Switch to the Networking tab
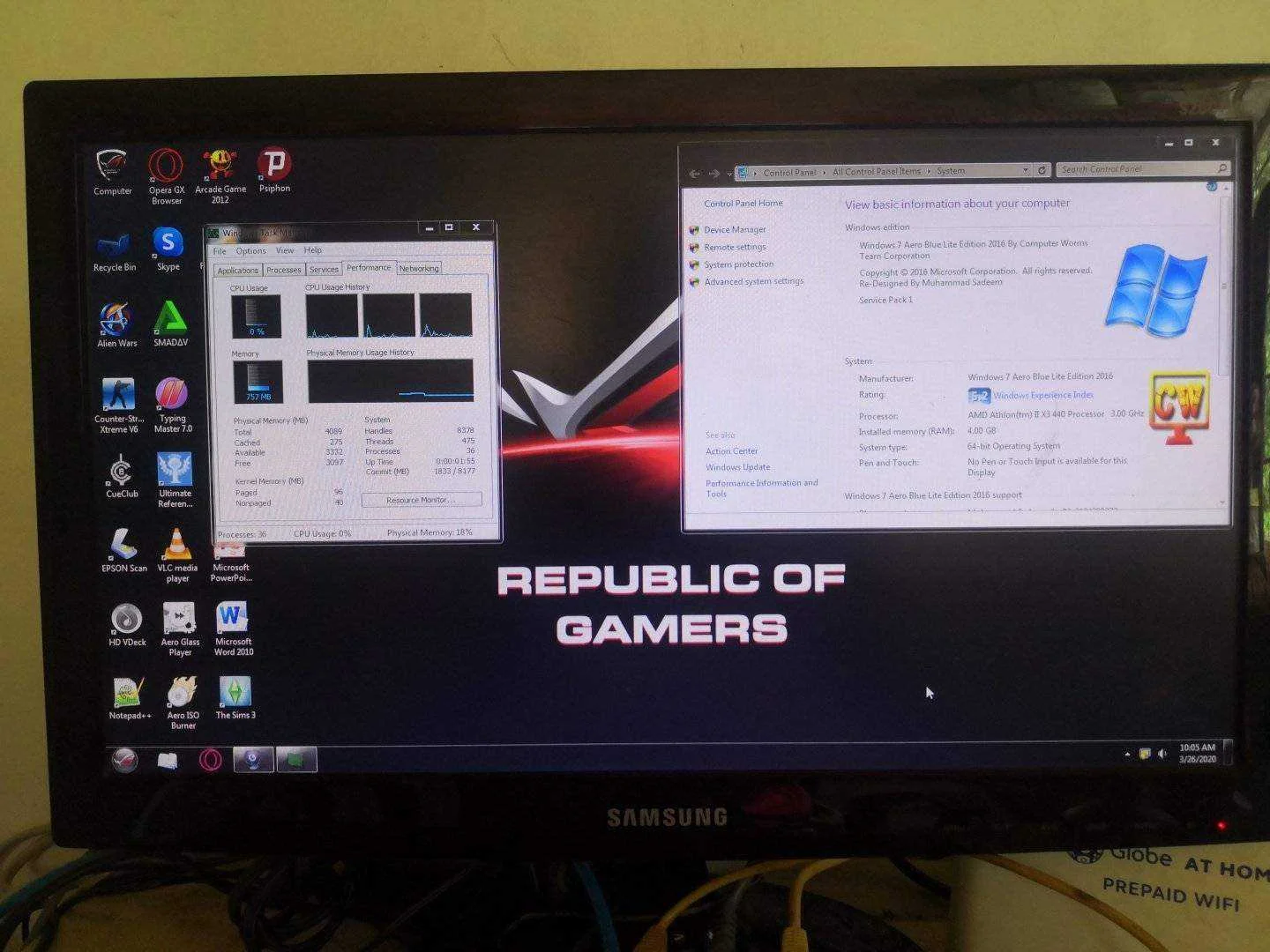 419,269
